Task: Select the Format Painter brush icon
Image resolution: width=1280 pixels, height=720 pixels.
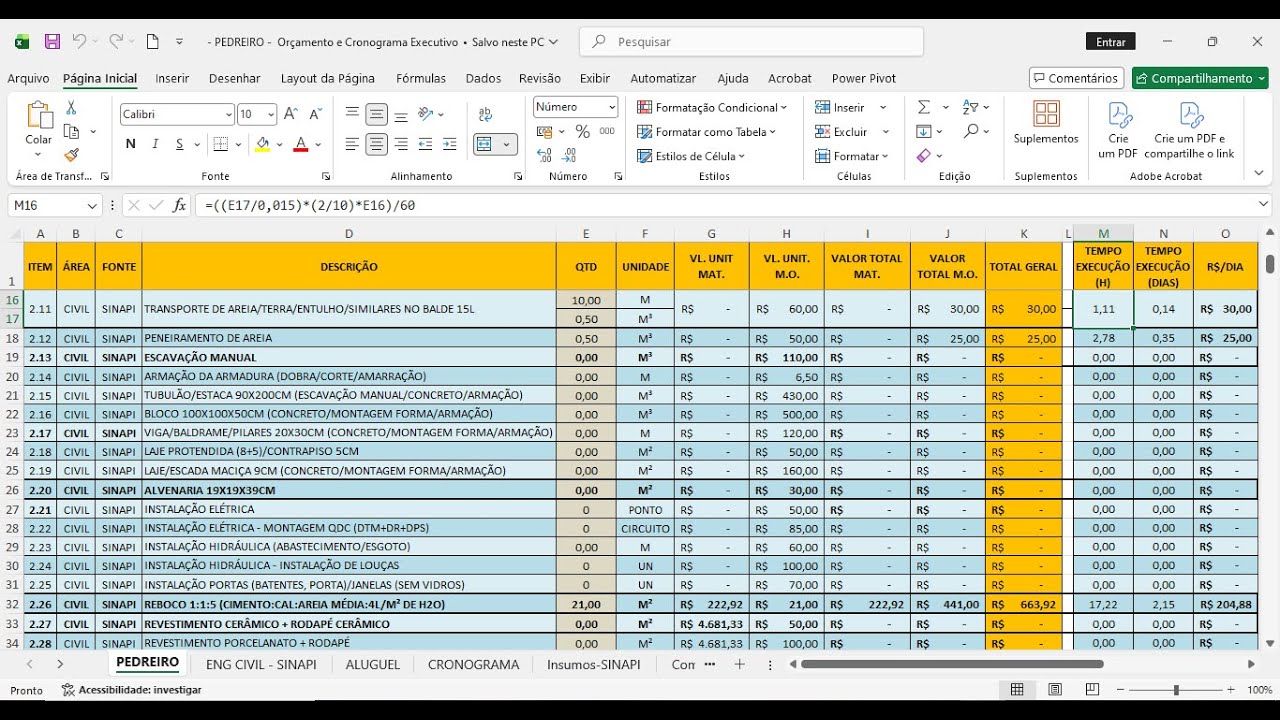Action: [71, 155]
